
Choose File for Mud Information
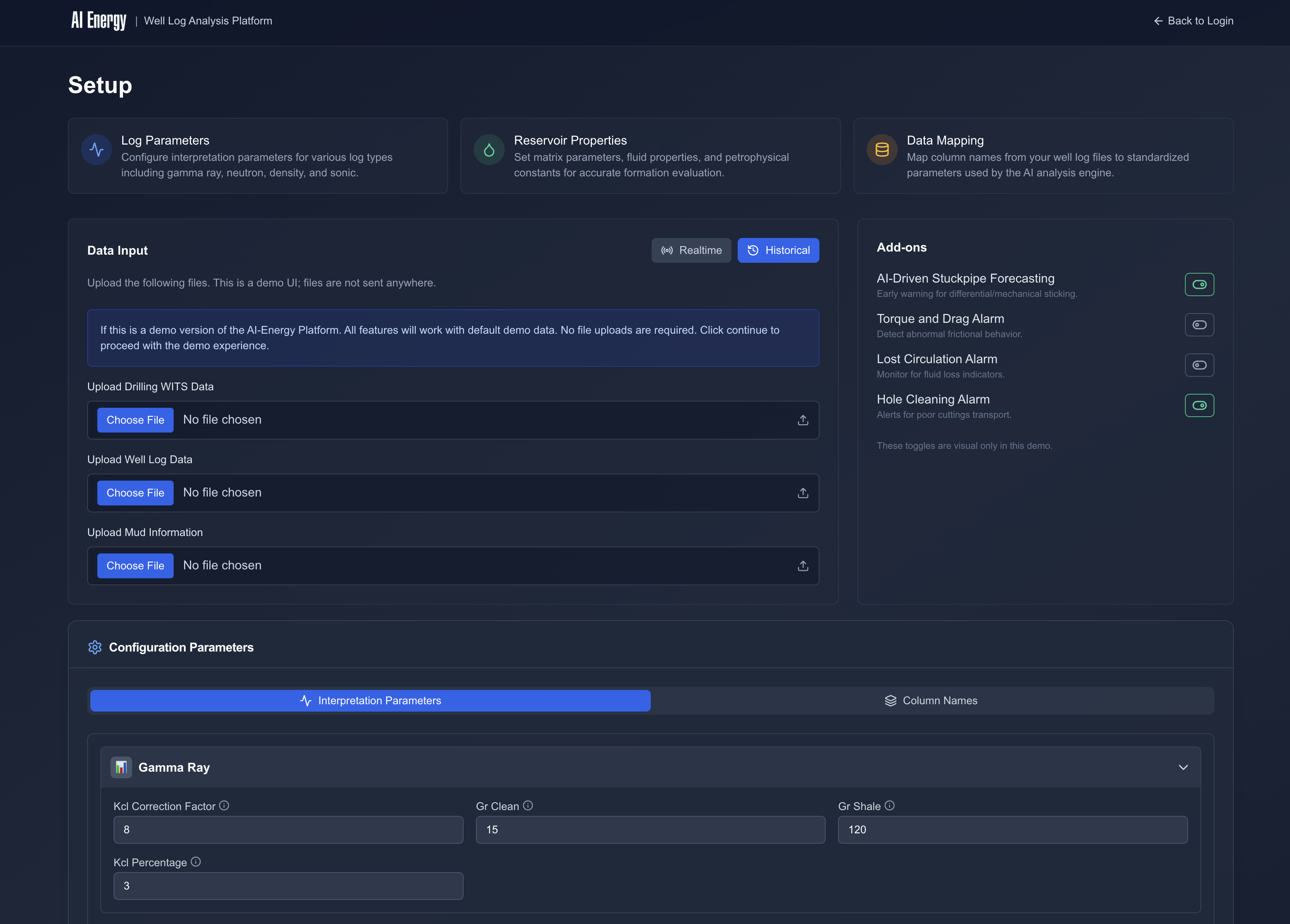pyautogui.click(x=135, y=566)
